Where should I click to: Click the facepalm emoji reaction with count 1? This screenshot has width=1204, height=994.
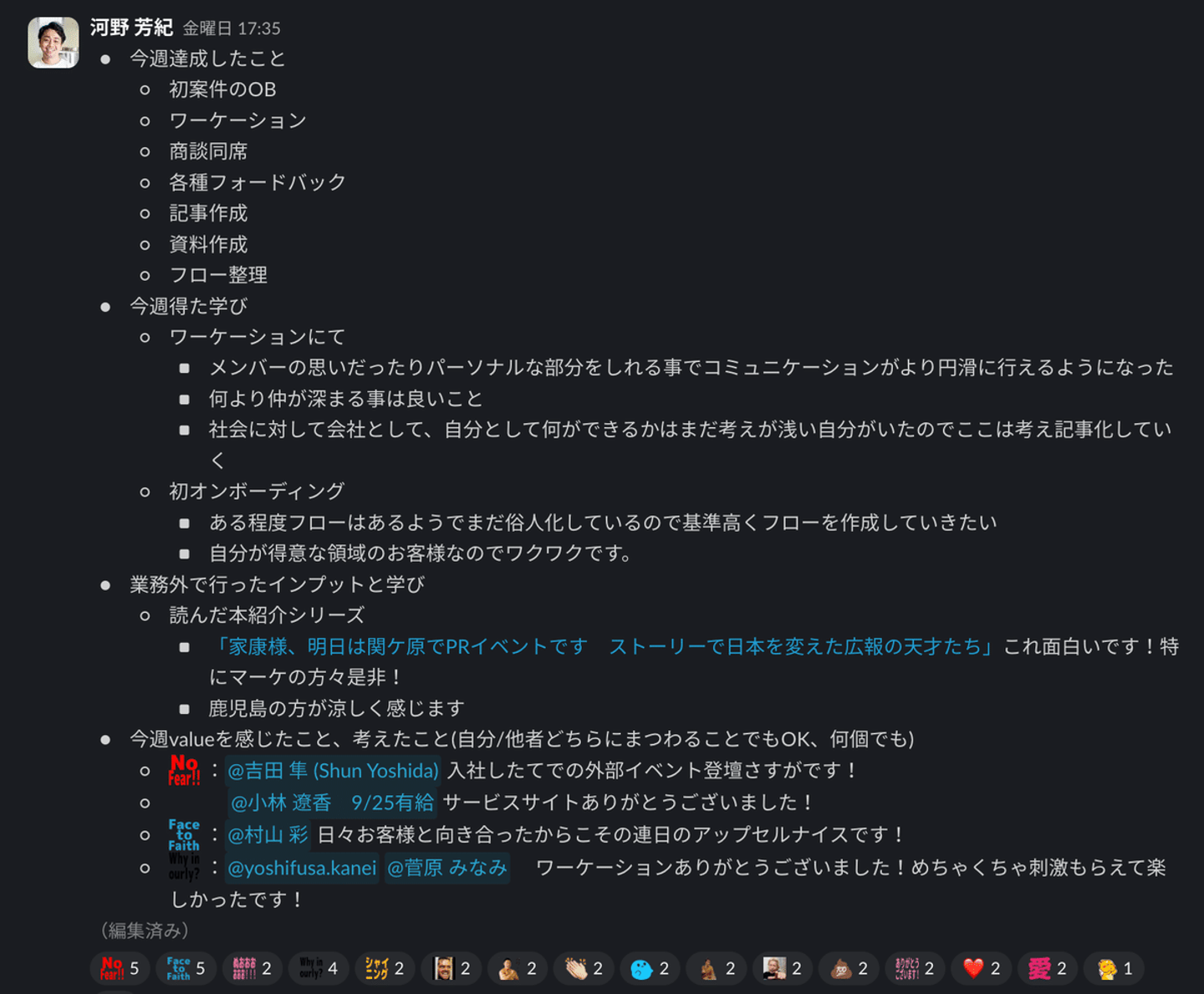click(1114, 968)
